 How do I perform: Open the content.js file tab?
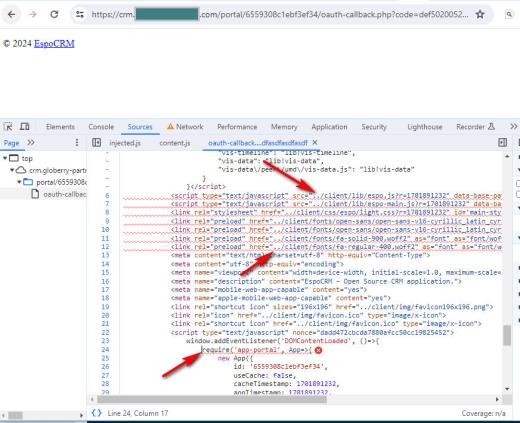tap(175, 143)
